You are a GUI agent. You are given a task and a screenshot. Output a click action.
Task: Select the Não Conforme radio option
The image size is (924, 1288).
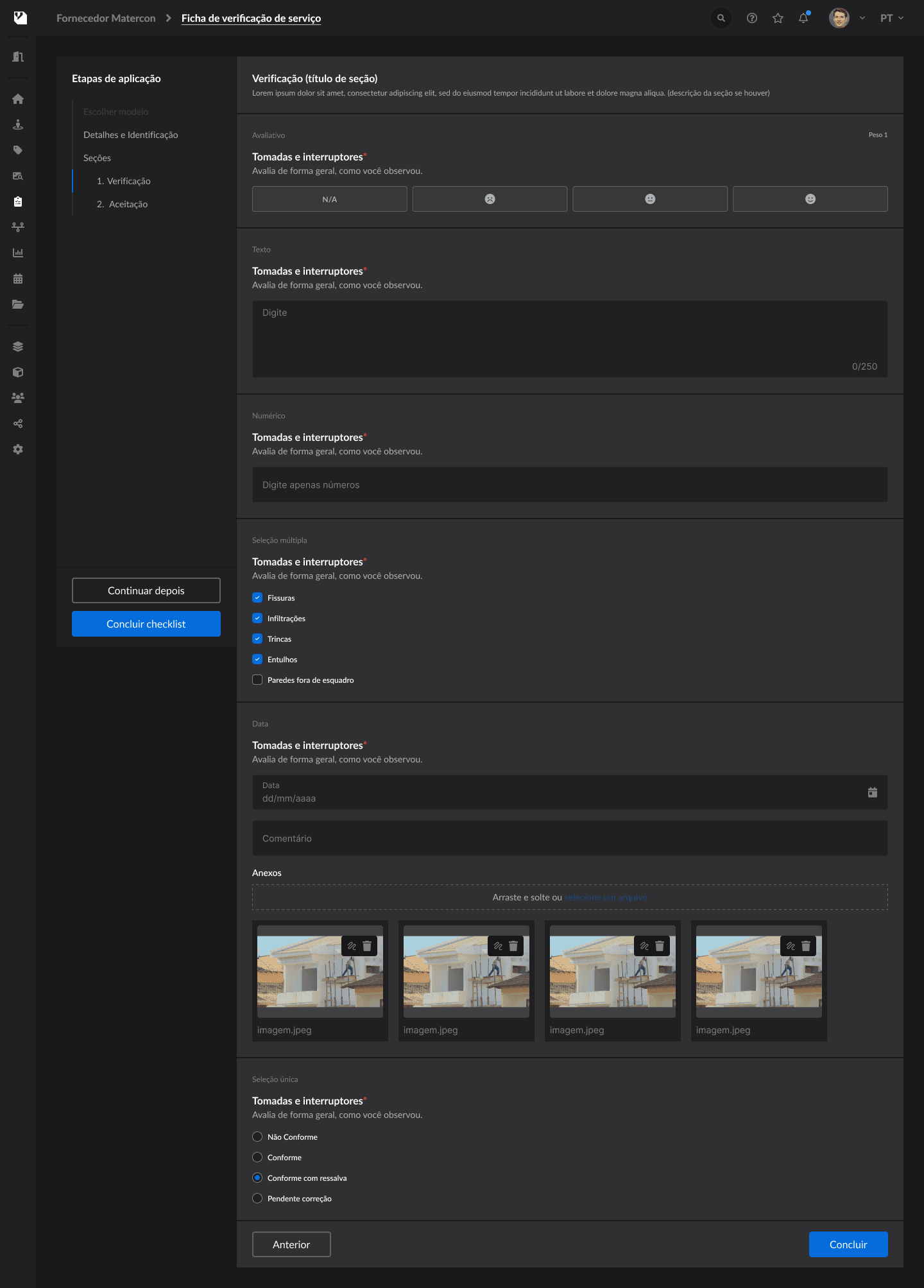[x=257, y=1137]
